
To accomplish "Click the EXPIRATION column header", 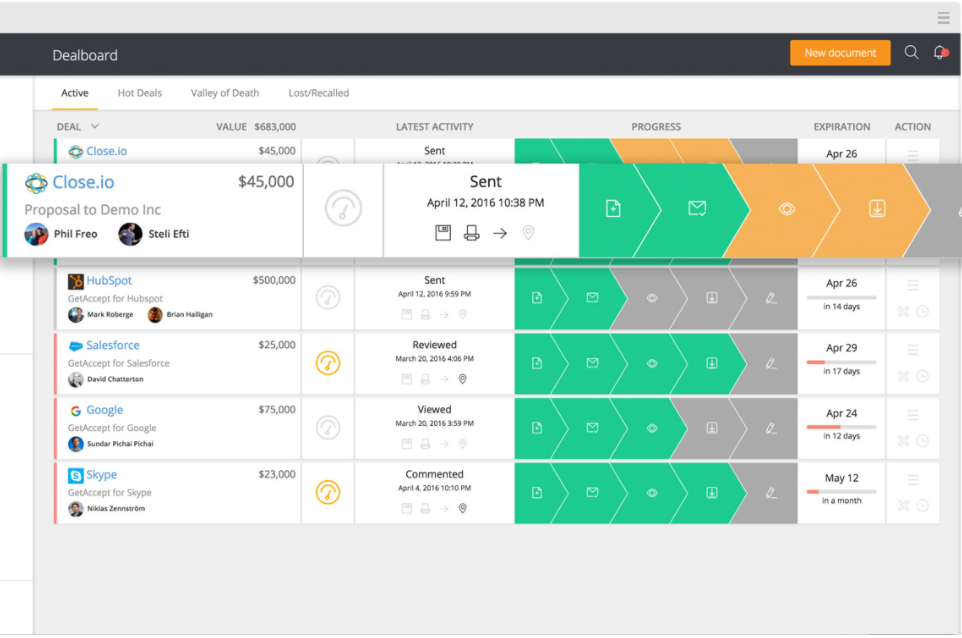I will (842, 126).
